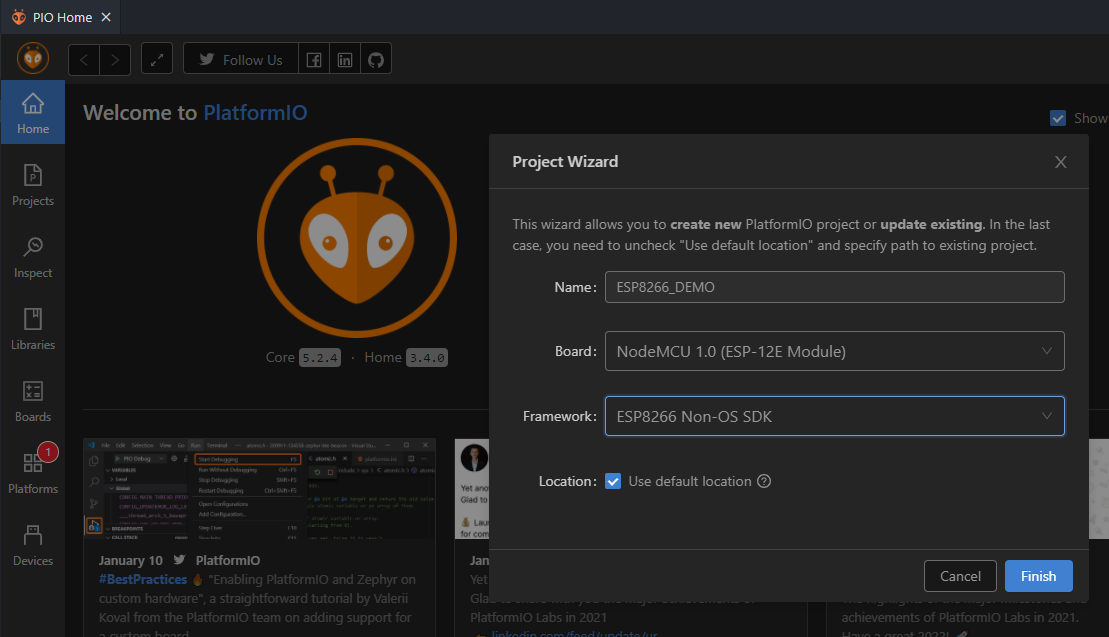This screenshot has width=1109, height=637.
Task: Go forward with the right arrow button
Action: [115, 59]
